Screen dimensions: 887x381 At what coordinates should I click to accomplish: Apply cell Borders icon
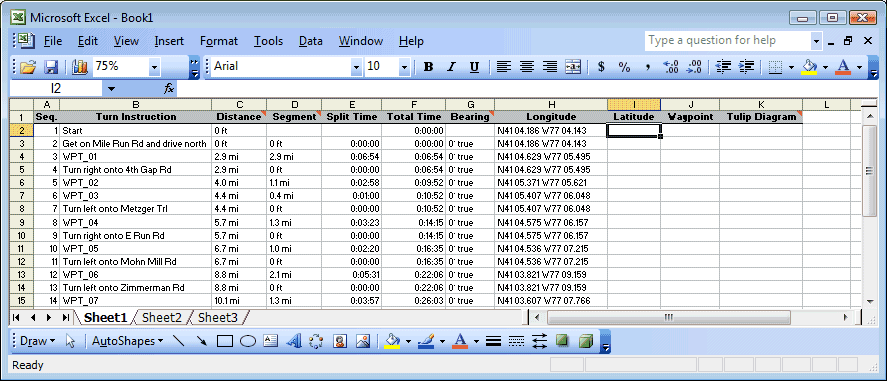[776, 67]
